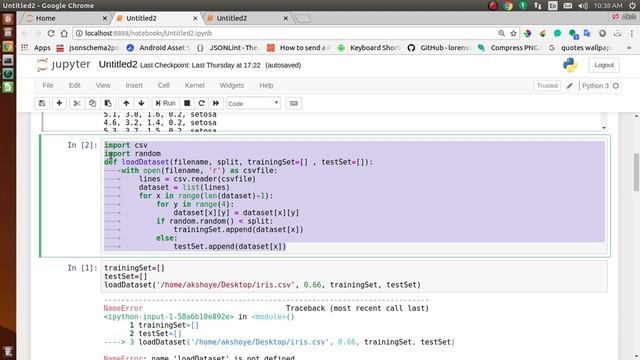Restart kernel and run all icon
The height and width of the screenshot is (360, 640).
tap(216, 103)
